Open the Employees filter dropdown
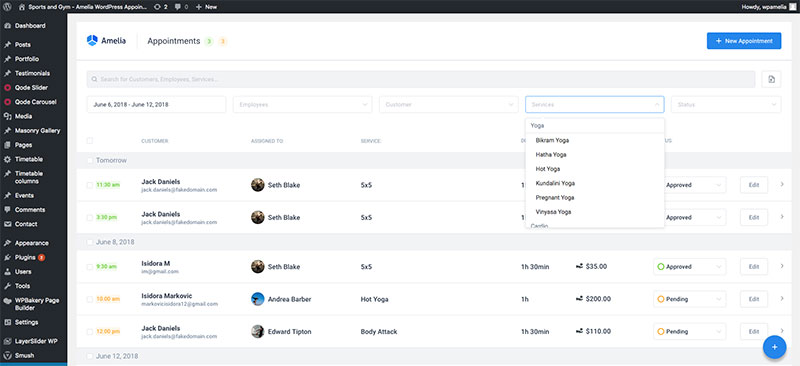 303,105
